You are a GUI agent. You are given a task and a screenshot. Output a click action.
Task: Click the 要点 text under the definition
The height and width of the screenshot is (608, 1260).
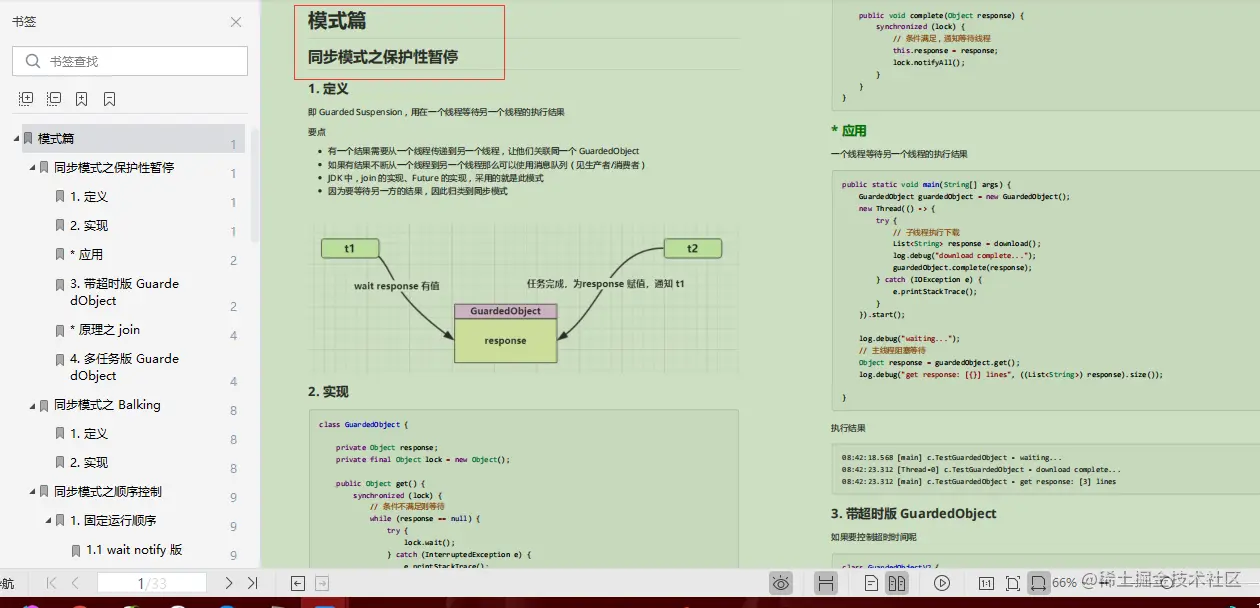point(317,132)
